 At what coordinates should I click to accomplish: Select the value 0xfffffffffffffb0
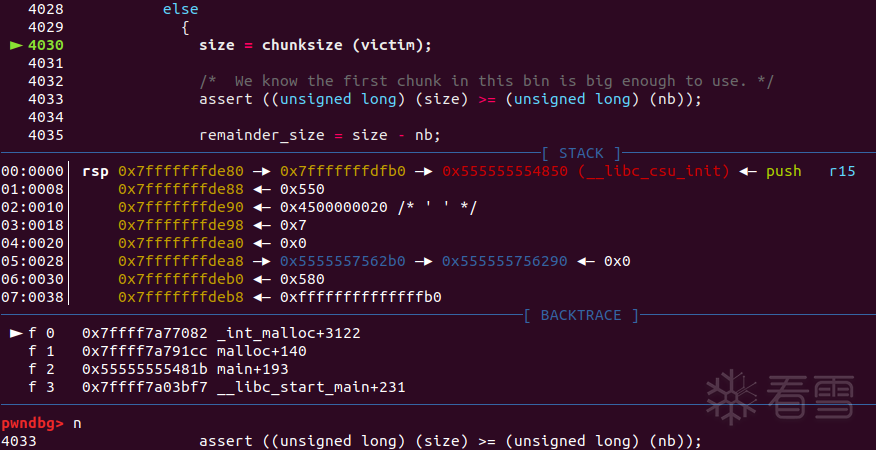361,297
